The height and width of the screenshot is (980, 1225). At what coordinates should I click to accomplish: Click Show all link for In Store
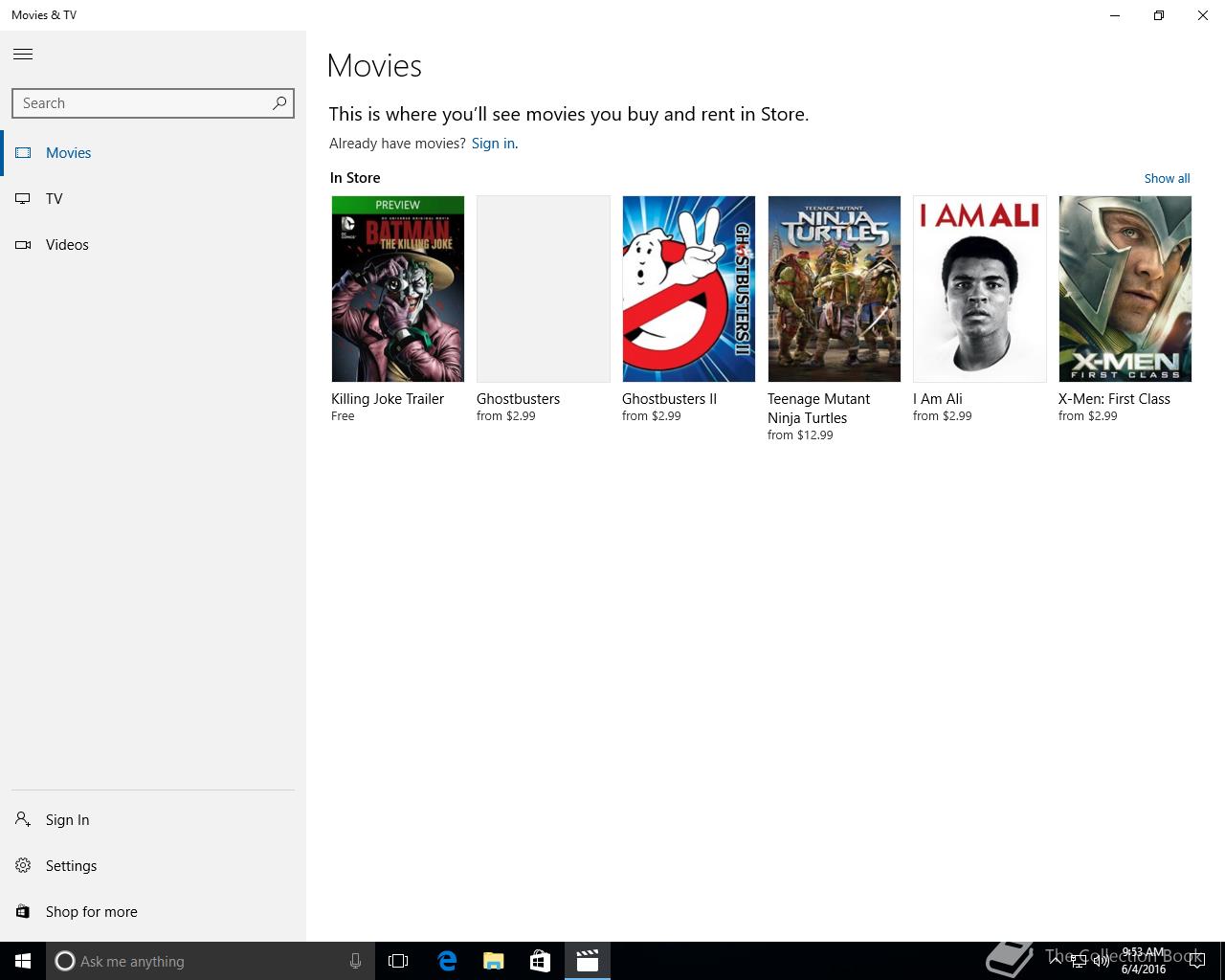pyautogui.click(x=1167, y=179)
